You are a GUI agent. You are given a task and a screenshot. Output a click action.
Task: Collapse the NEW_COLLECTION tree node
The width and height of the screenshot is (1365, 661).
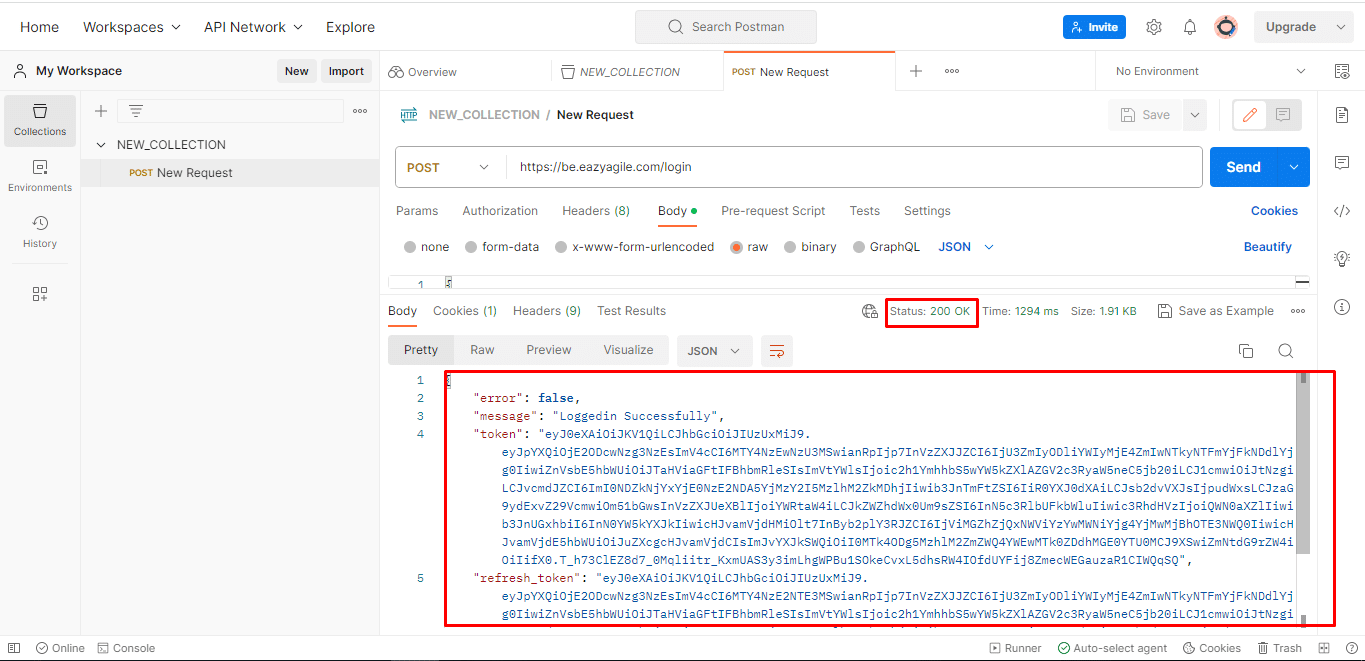pos(101,145)
